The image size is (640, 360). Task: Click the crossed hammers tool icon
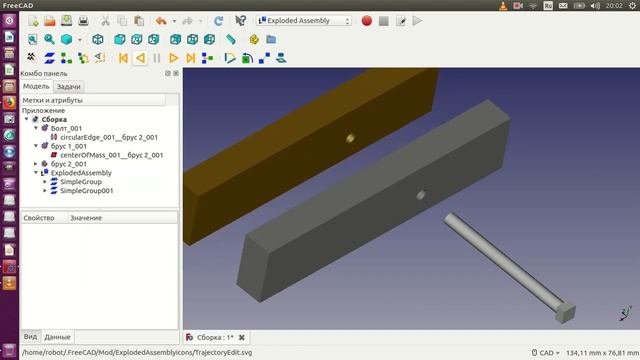(x=32, y=58)
